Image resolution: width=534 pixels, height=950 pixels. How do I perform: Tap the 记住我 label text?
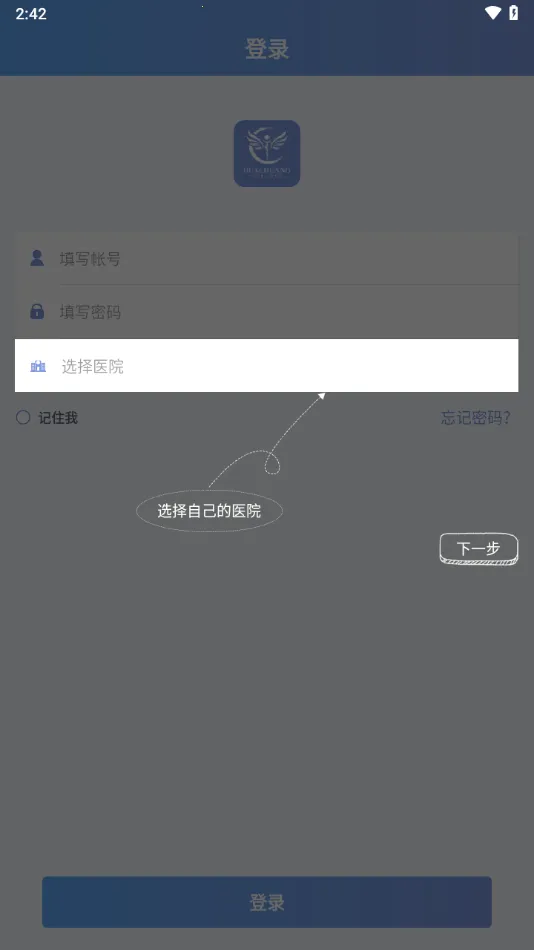pos(58,417)
